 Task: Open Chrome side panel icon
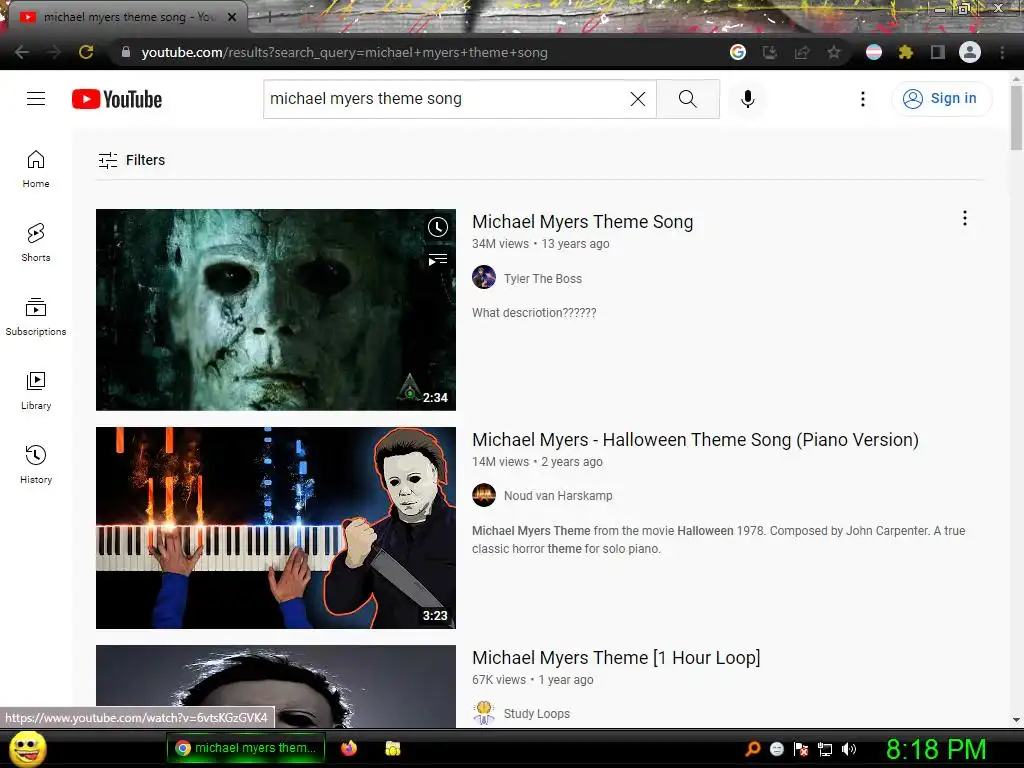pyautogui.click(x=938, y=52)
